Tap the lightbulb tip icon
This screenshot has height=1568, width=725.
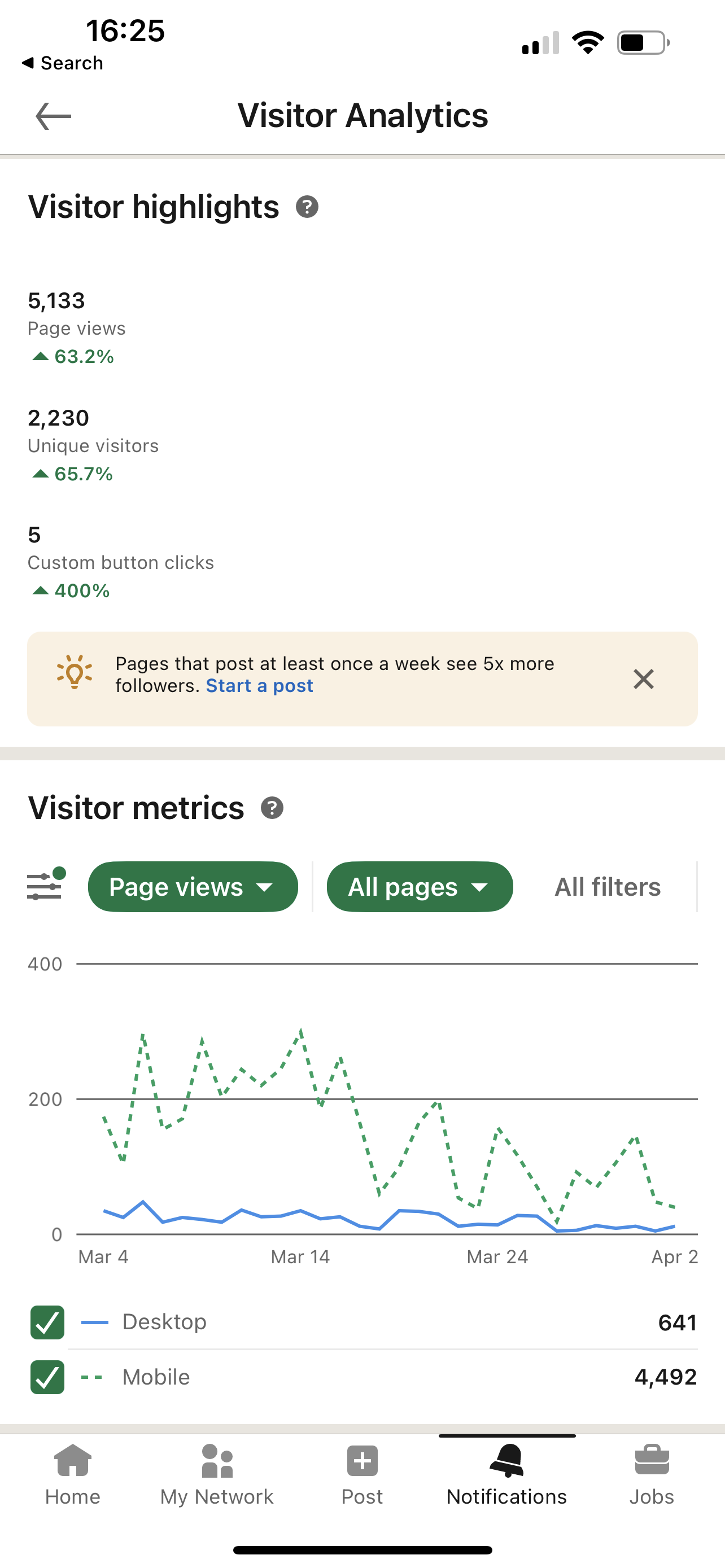coord(75,673)
